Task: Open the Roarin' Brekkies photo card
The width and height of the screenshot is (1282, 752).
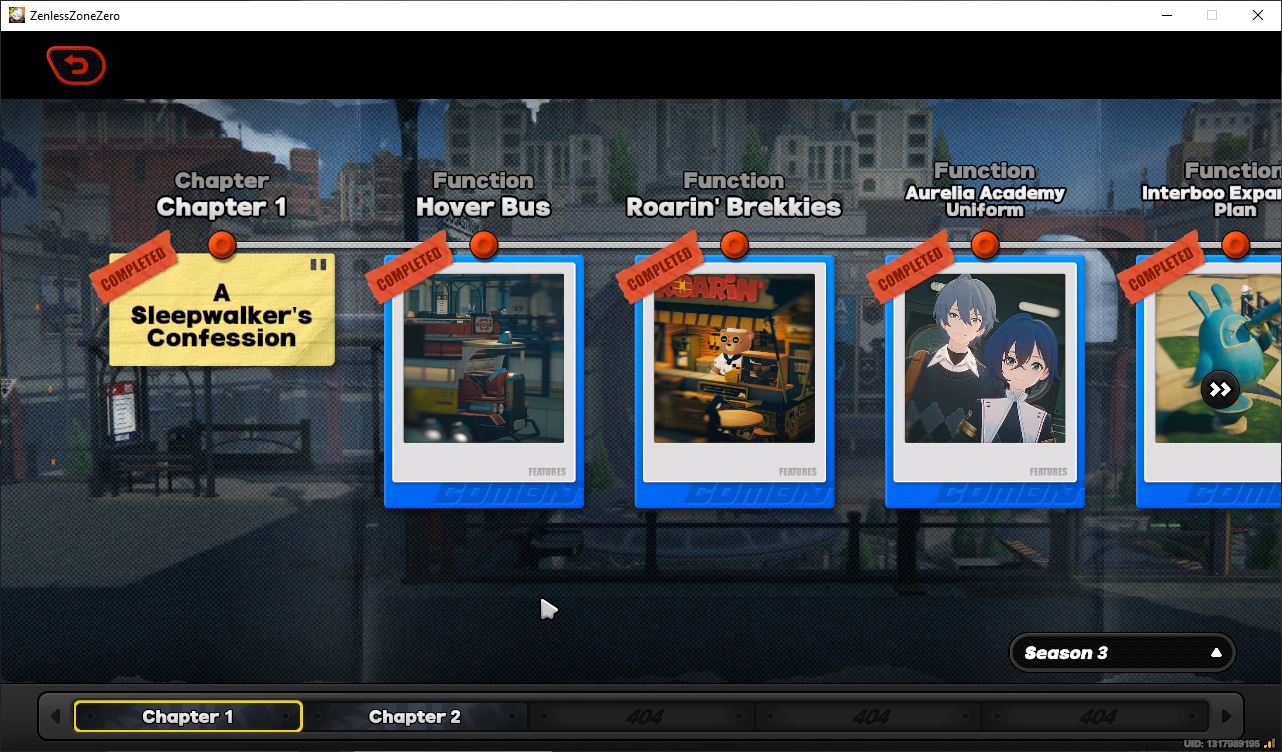Action: pos(735,382)
